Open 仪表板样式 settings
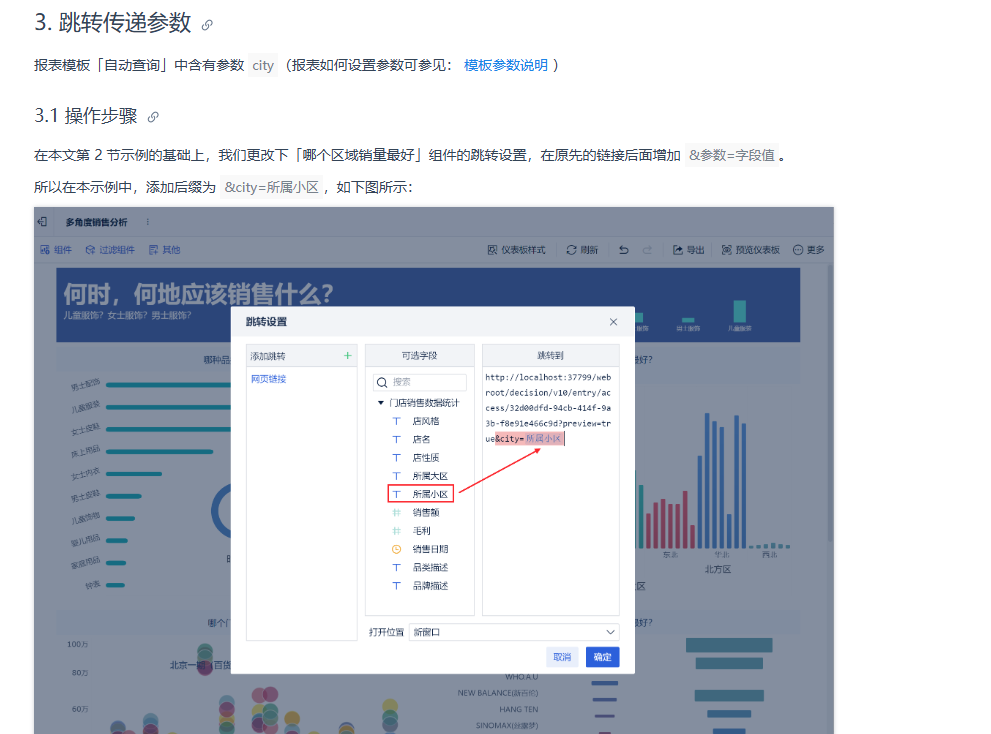991x734 pixels. coord(516,250)
